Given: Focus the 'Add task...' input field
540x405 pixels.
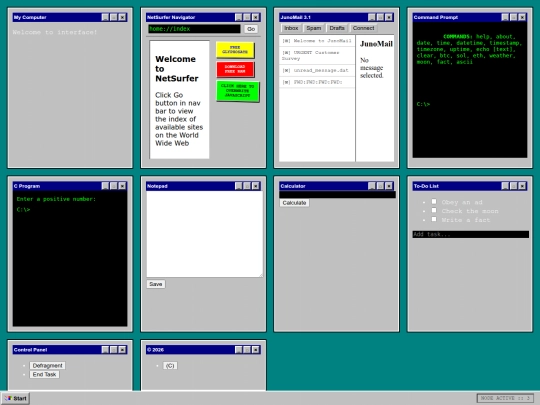Looking at the screenshot, I should tap(470, 235).
